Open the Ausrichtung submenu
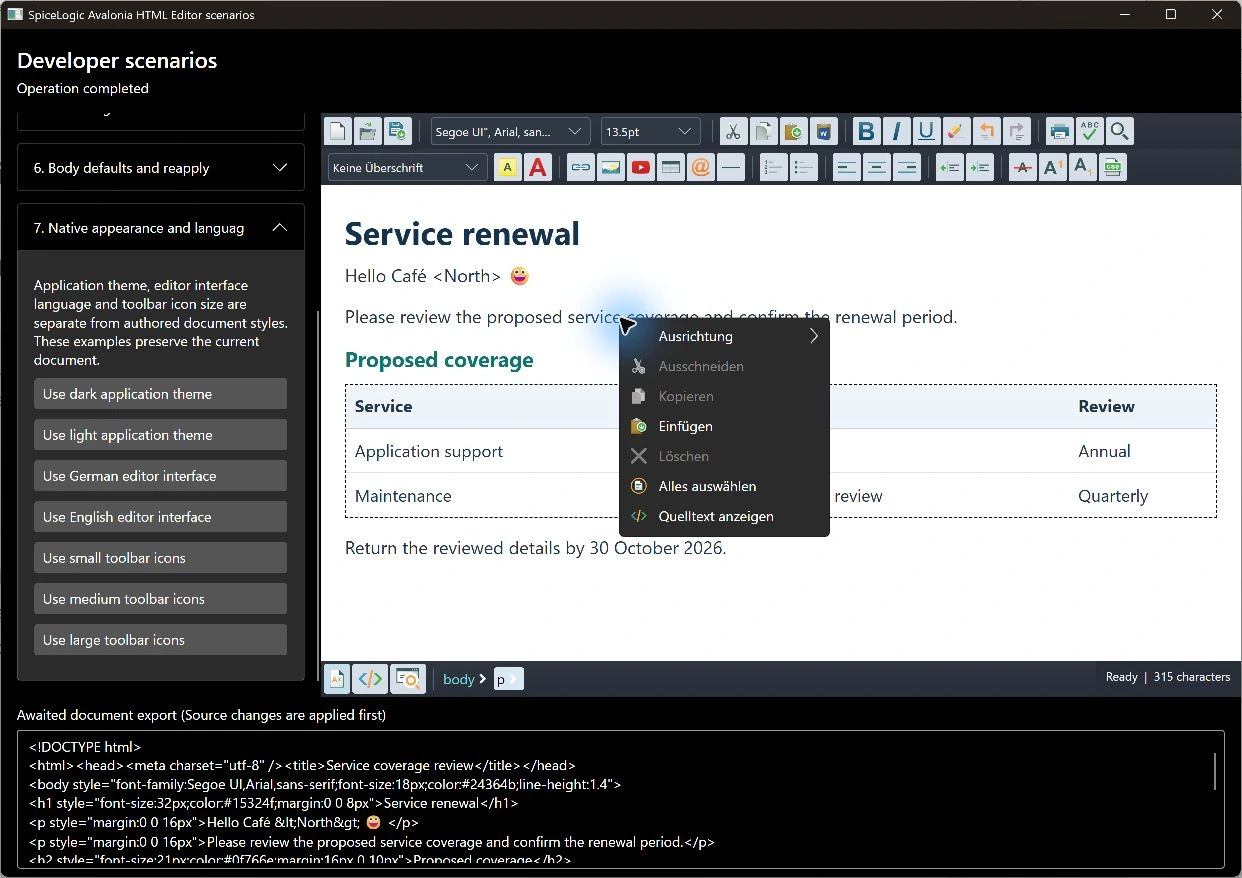The height and width of the screenshot is (878, 1242). point(724,336)
